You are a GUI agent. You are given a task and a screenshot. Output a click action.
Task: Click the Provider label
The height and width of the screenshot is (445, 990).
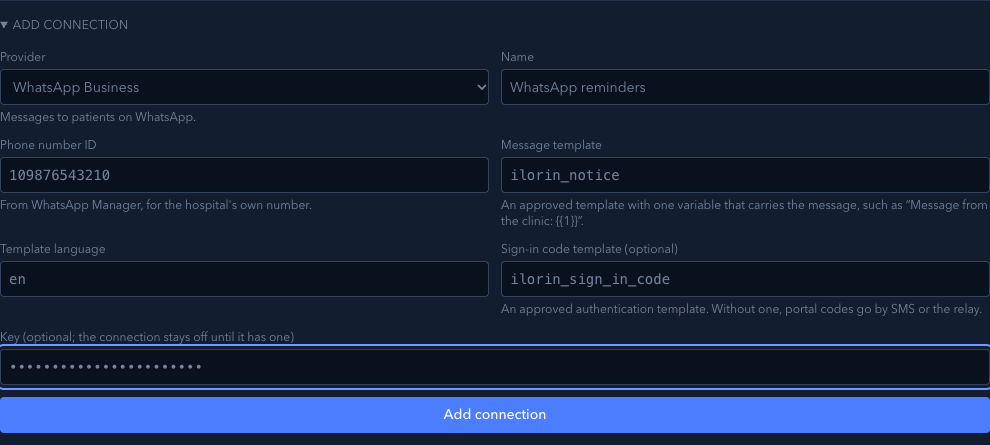coord(23,57)
